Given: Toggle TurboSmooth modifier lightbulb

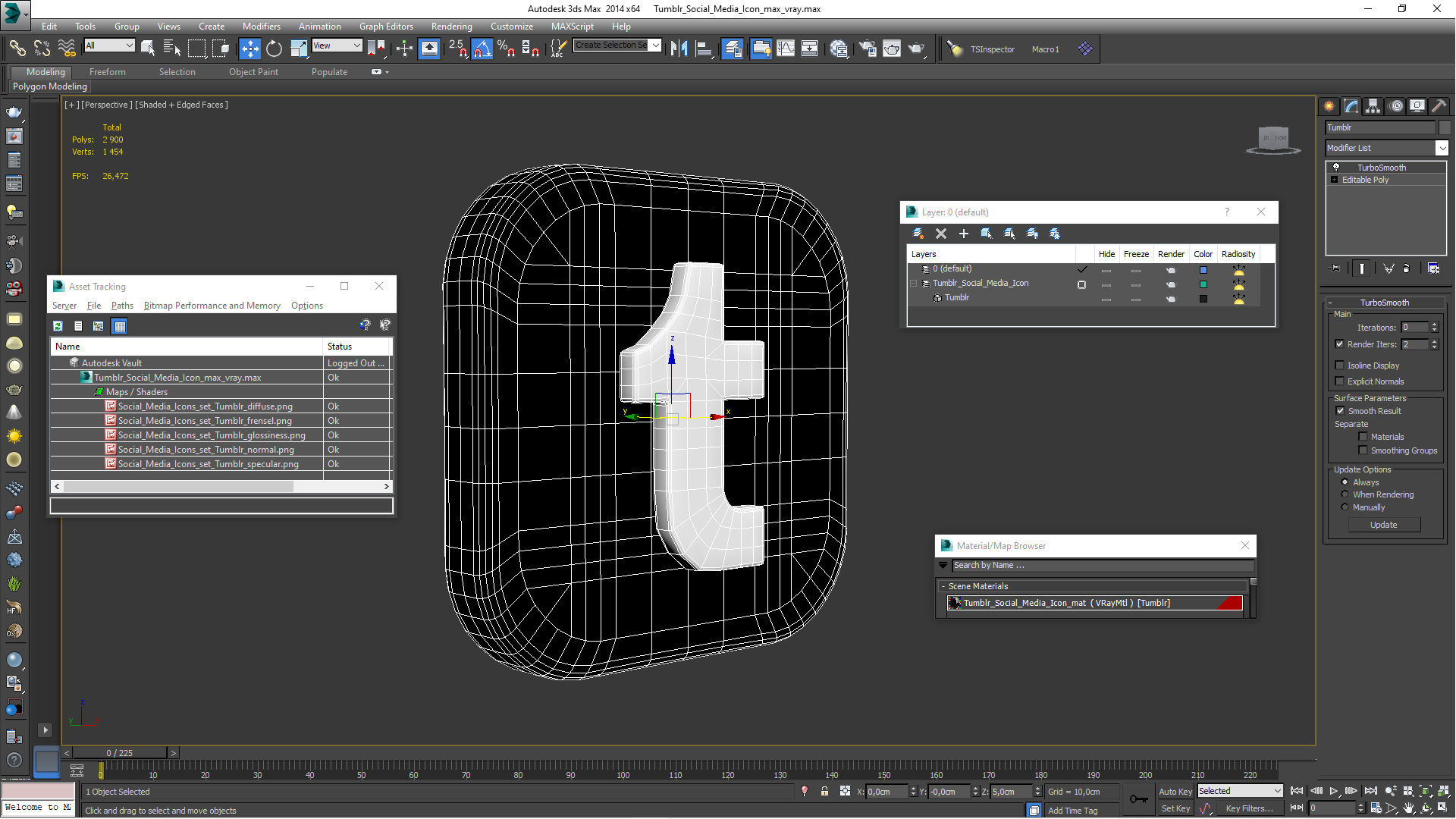Looking at the screenshot, I should [1336, 168].
